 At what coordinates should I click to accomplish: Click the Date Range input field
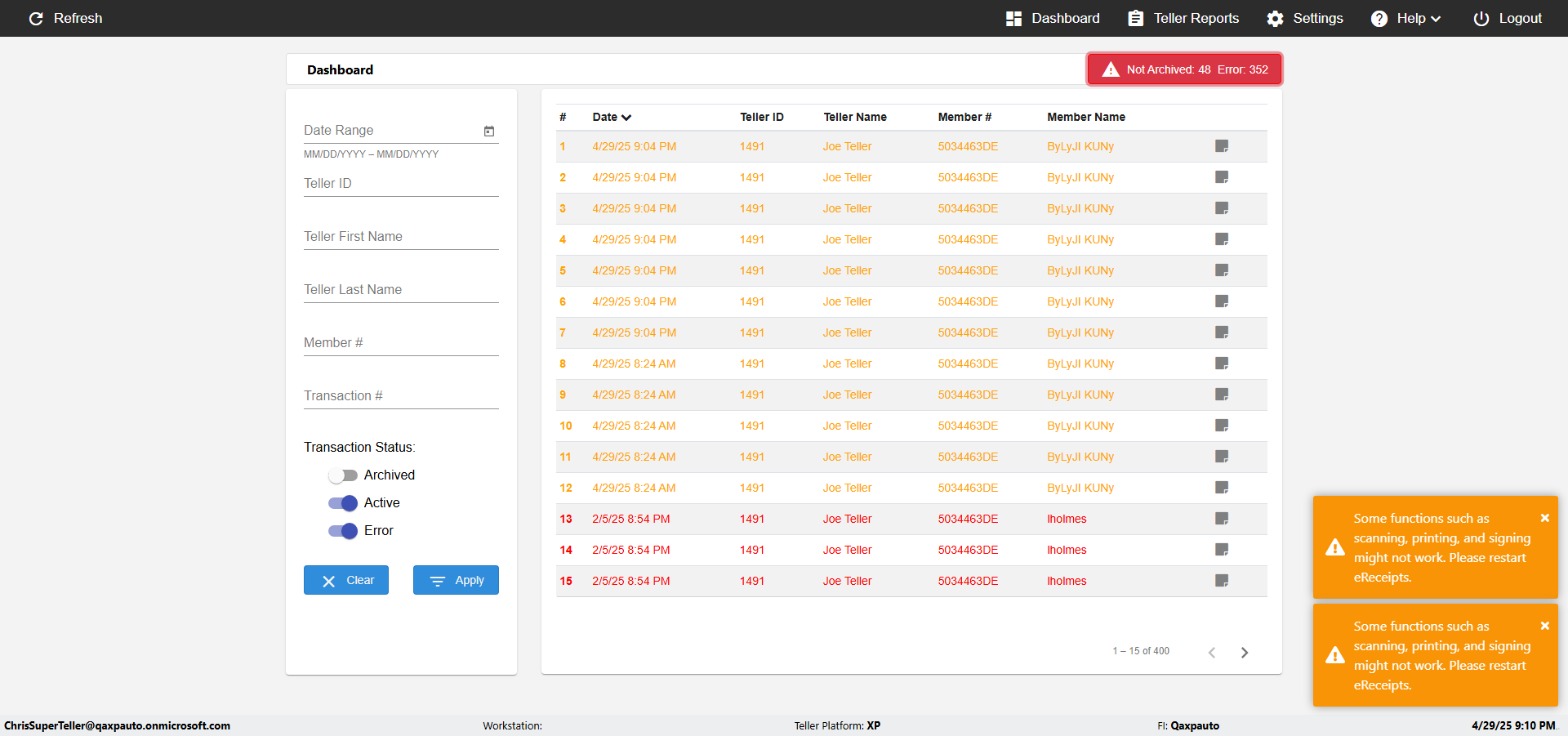392,131
